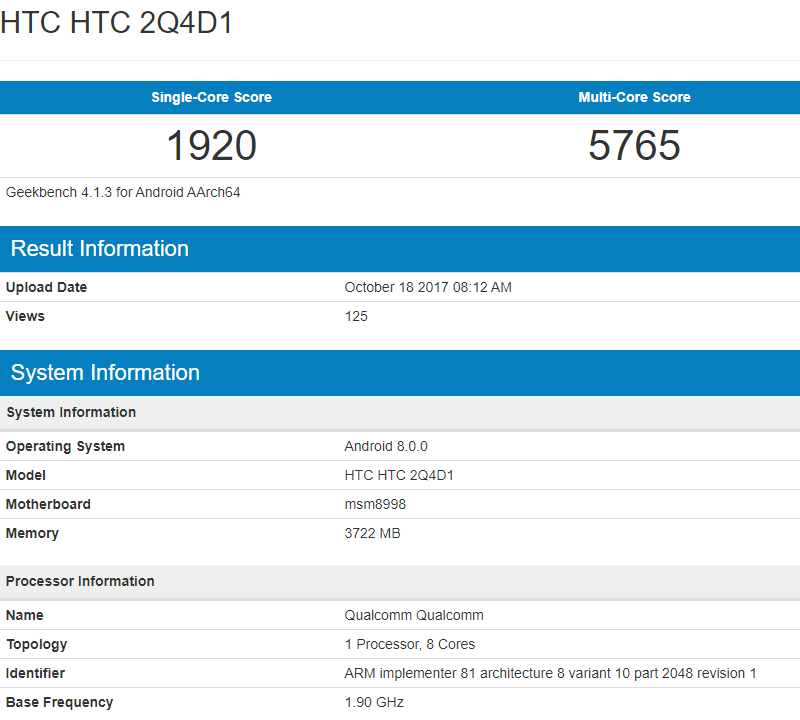The width and height of the screenshot is (800, 720).
Task: Click the blue Result Information section header
Action: pyautogui.click(x=100, y=249)
